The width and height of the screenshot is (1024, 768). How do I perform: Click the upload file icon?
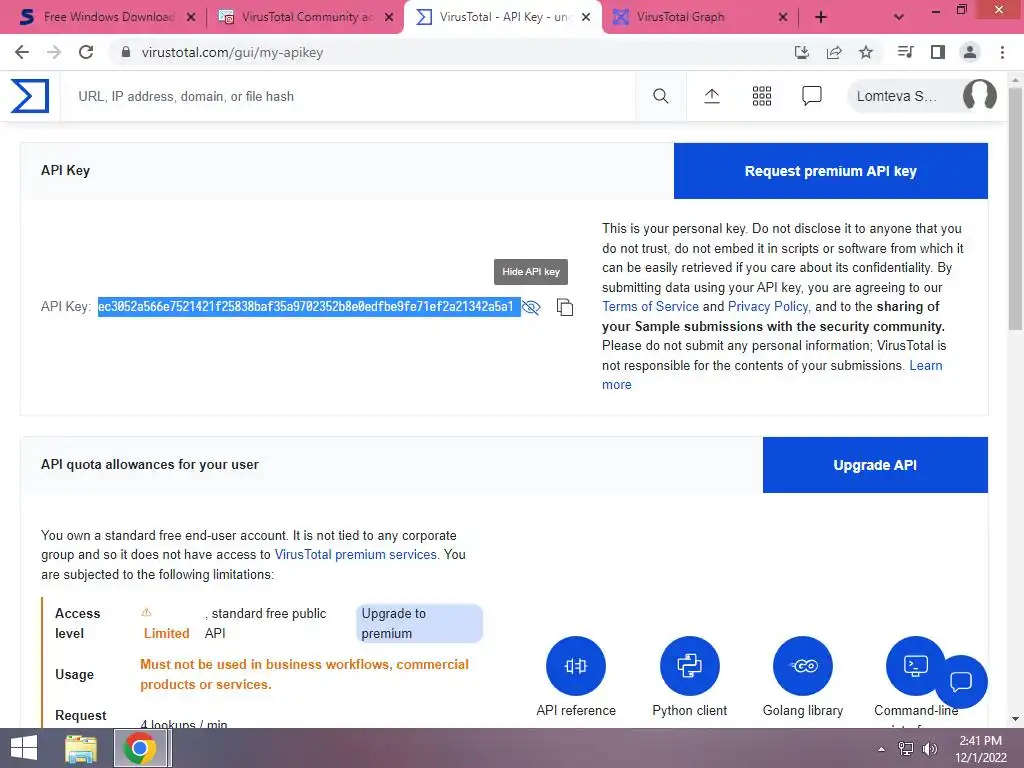click(x=712, y=96)
